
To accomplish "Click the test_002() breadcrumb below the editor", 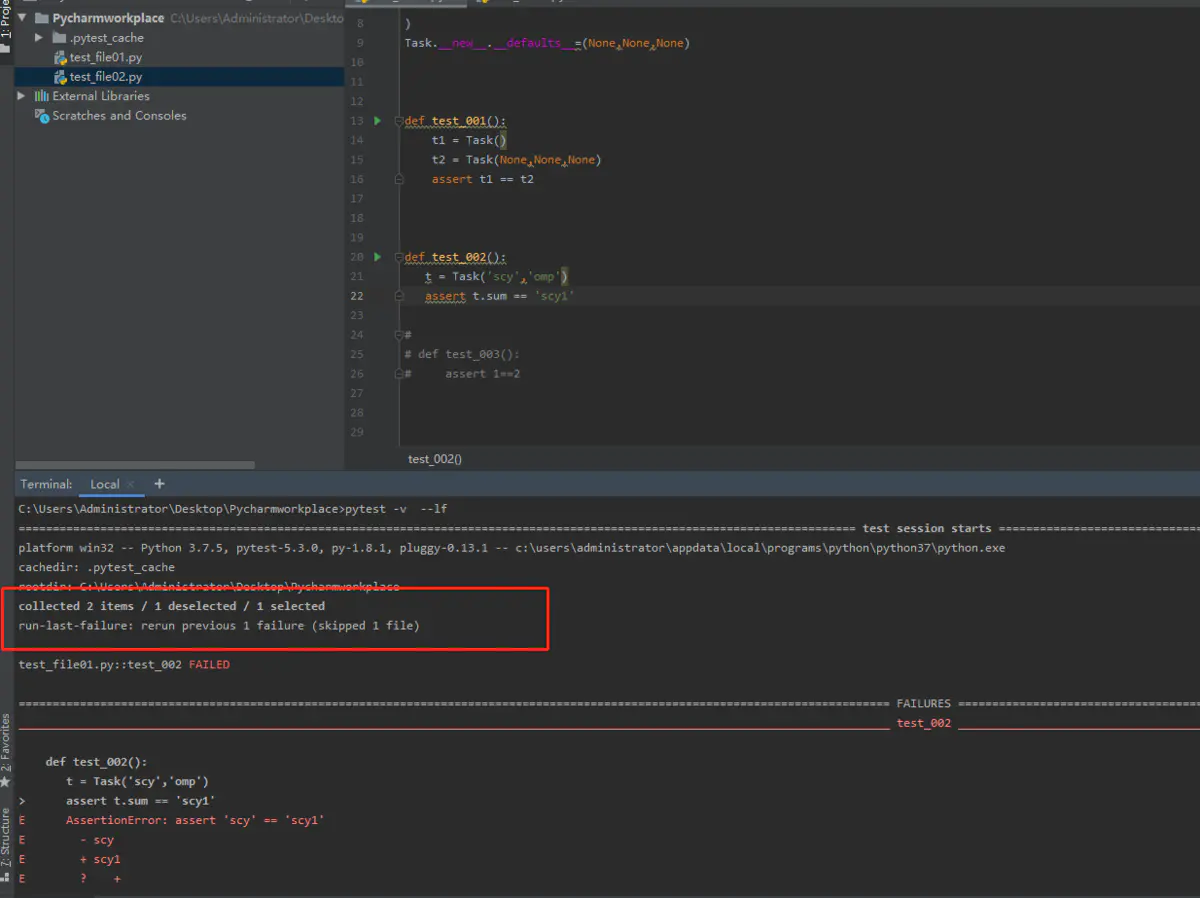I will [x=435, y=459].
